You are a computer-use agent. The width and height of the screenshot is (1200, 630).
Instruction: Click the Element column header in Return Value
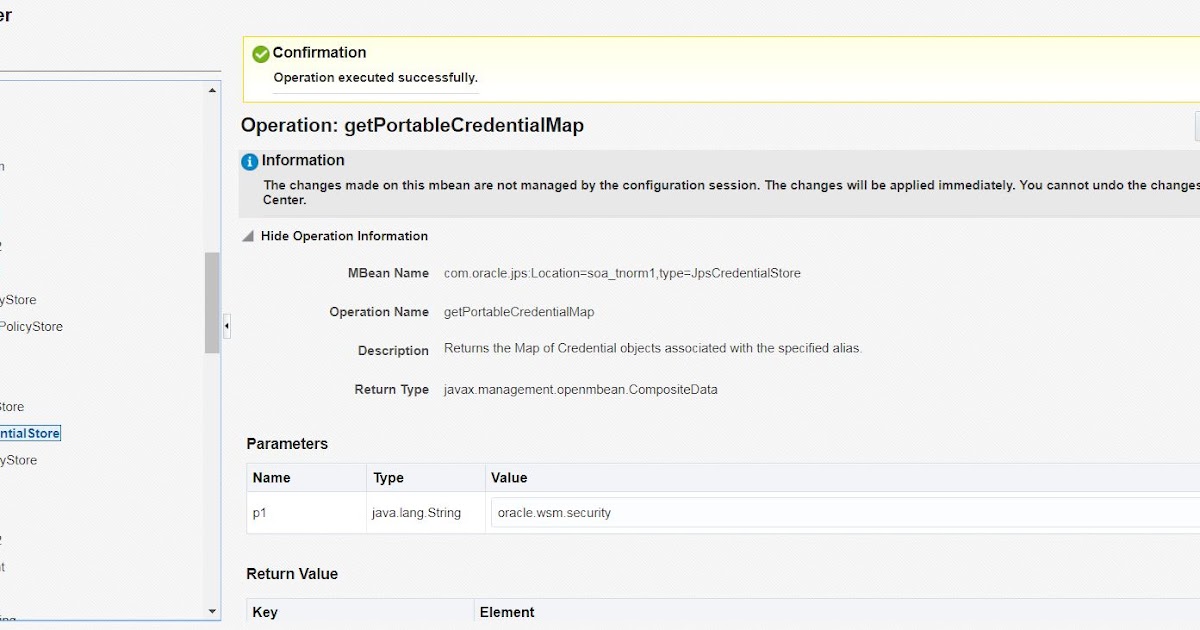click(507, 612)
